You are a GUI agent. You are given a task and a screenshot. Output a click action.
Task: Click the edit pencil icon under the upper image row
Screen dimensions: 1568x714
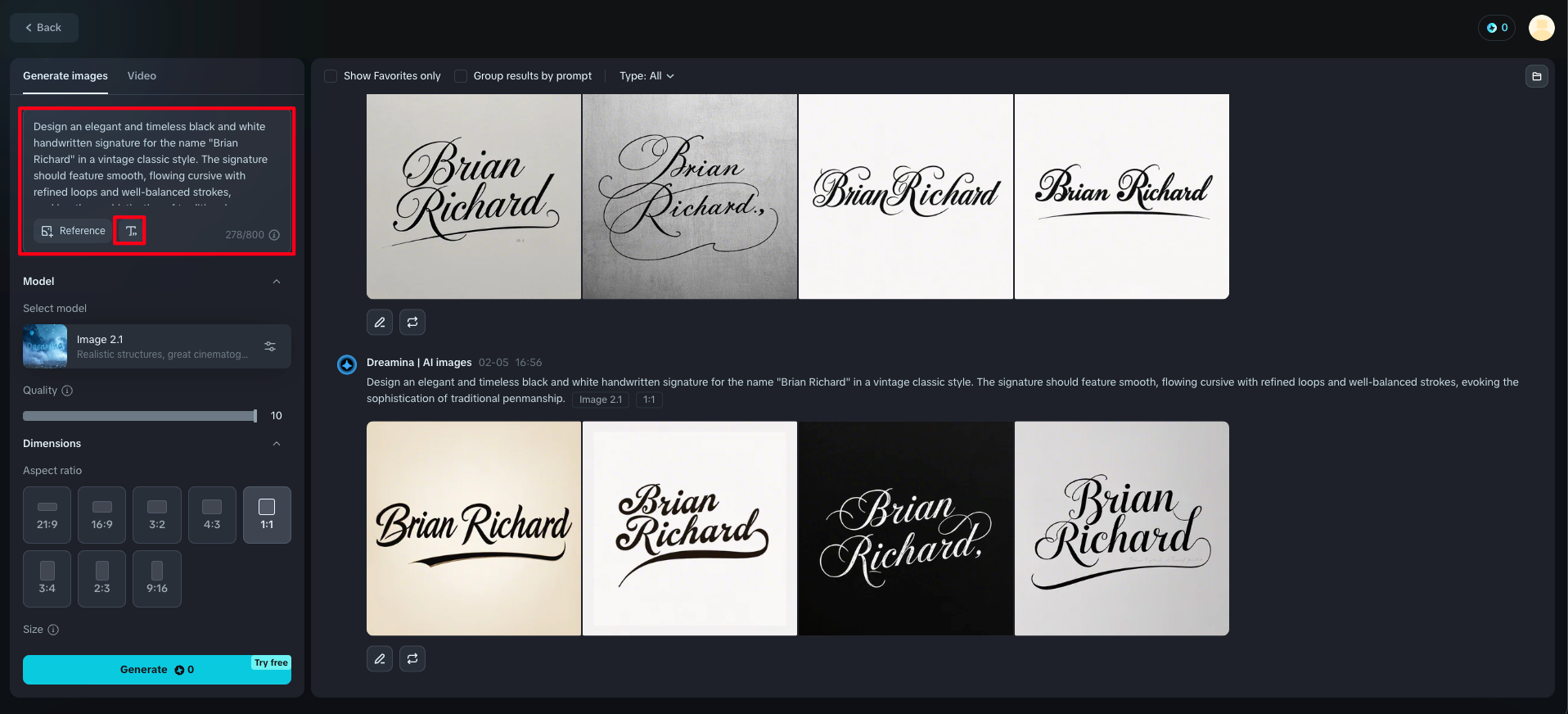380,323
